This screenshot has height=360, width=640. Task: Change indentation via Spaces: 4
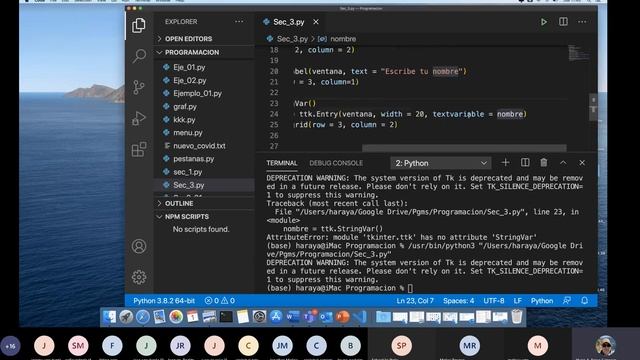click(458, 301)
